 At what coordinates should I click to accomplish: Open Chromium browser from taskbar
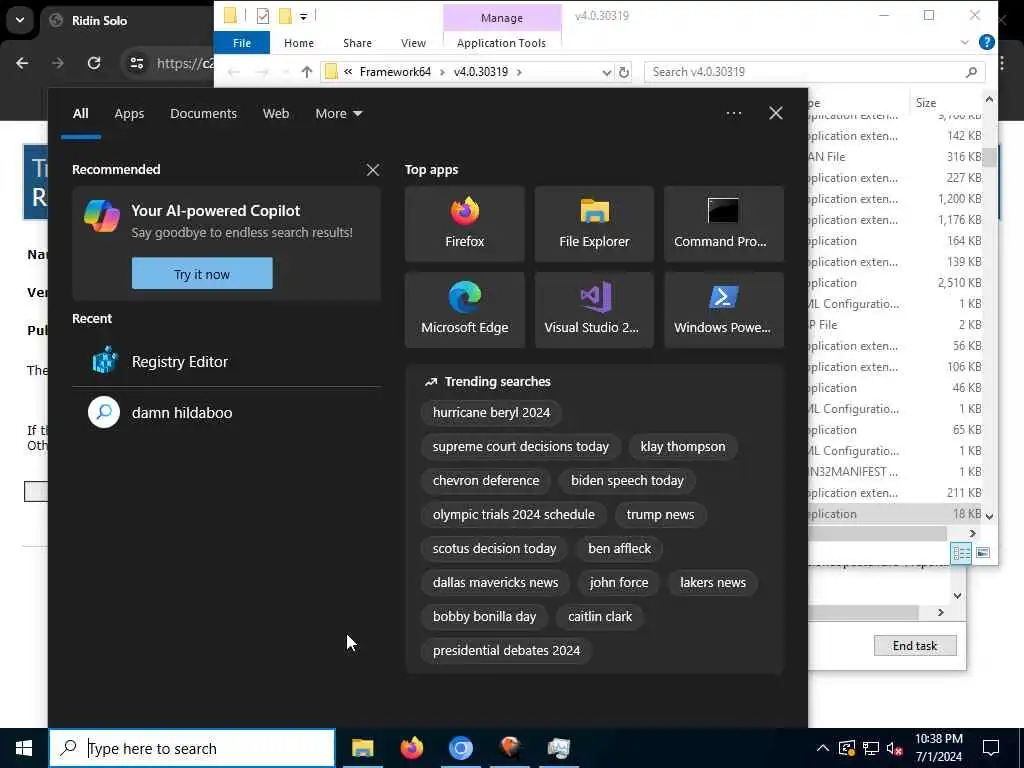point(460,748)
